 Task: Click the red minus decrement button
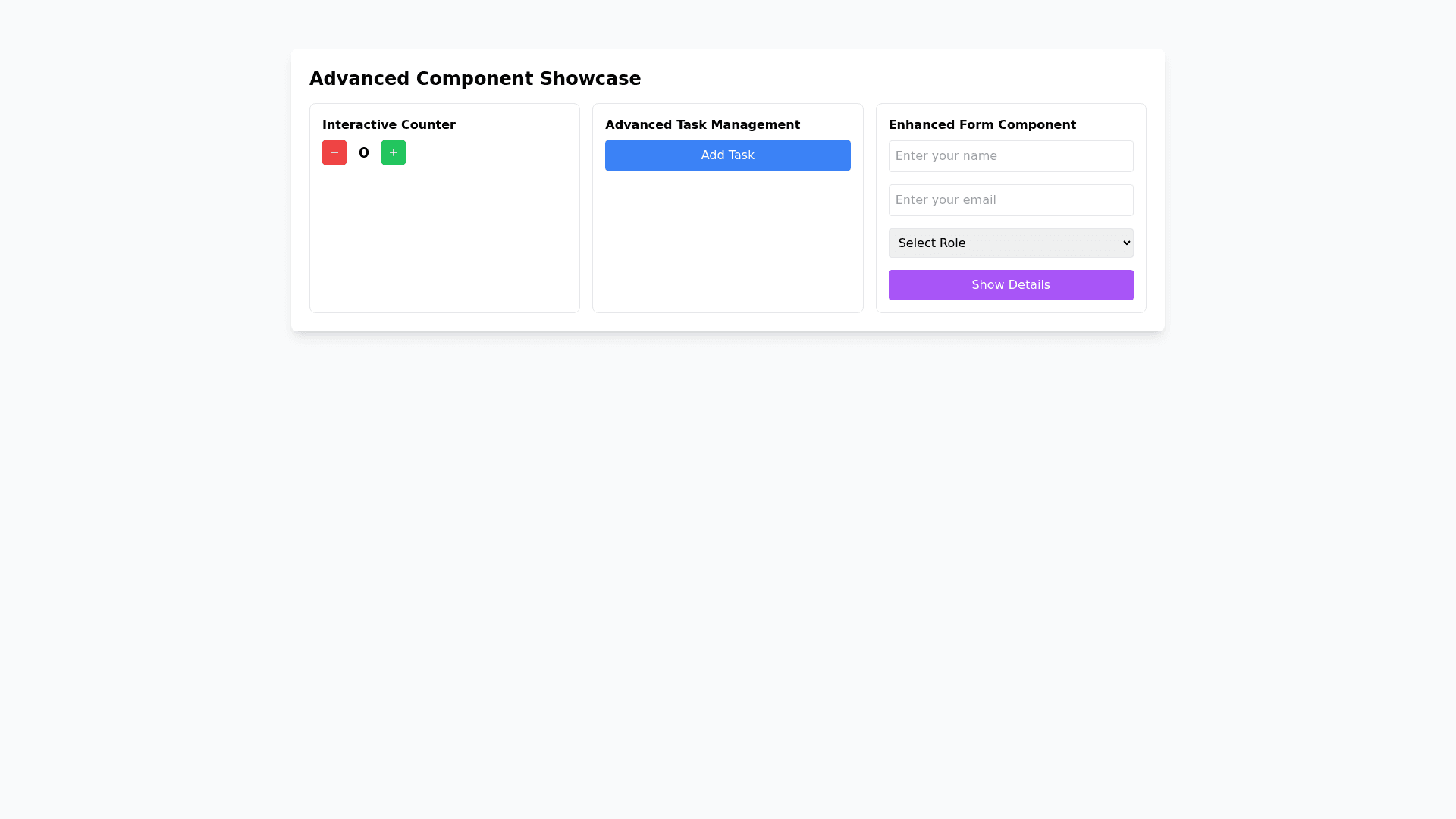(x=334, y=152)
